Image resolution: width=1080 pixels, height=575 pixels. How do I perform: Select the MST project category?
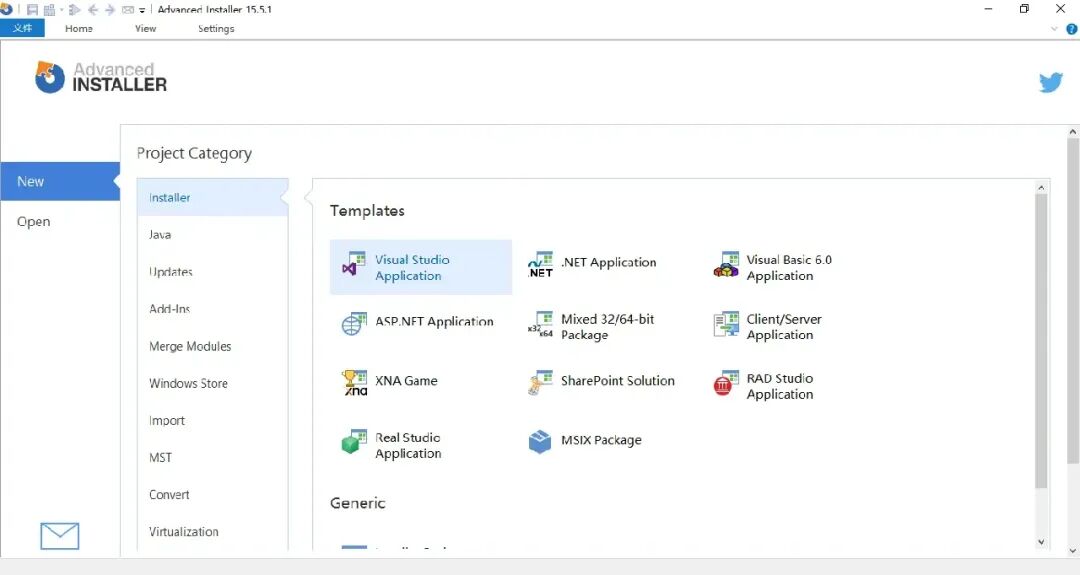pyautogui.click(x=212, y=458)
